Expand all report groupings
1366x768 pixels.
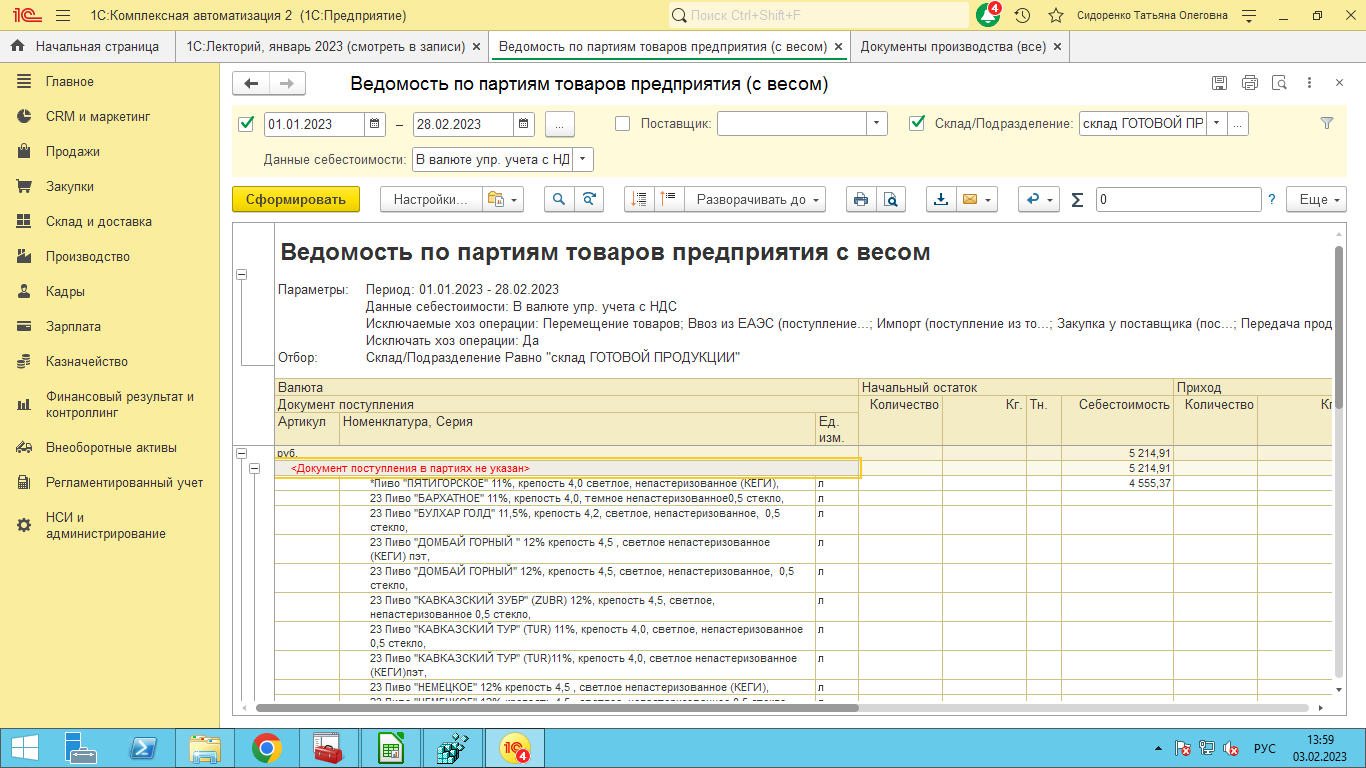coord(669,199)
